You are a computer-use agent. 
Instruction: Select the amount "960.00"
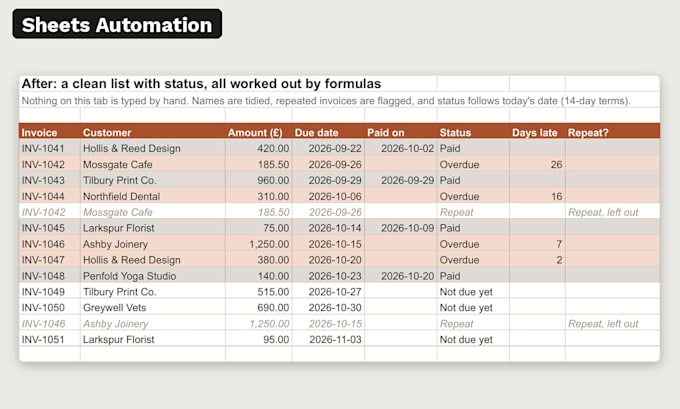tap(273, 180)
